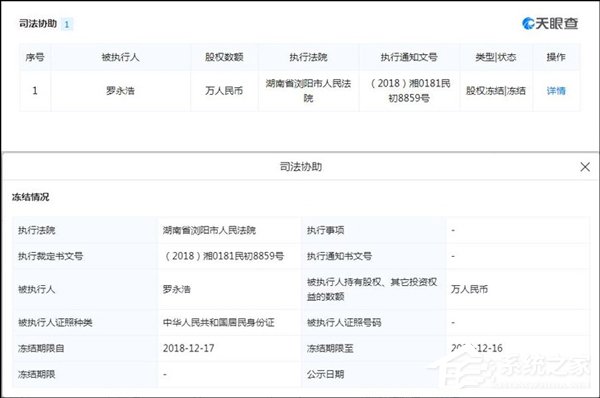
Task: Click the 冻结期限至 label
Action: pyautogui.click(x=330, y=348)
